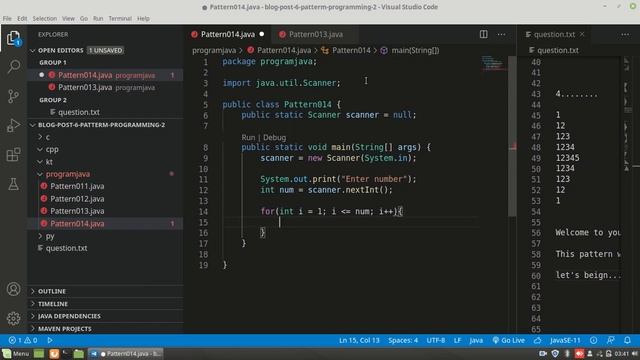Open the Run menu
Image resolution: width=640 pixels, height=360 pixels.
[98, 18]
